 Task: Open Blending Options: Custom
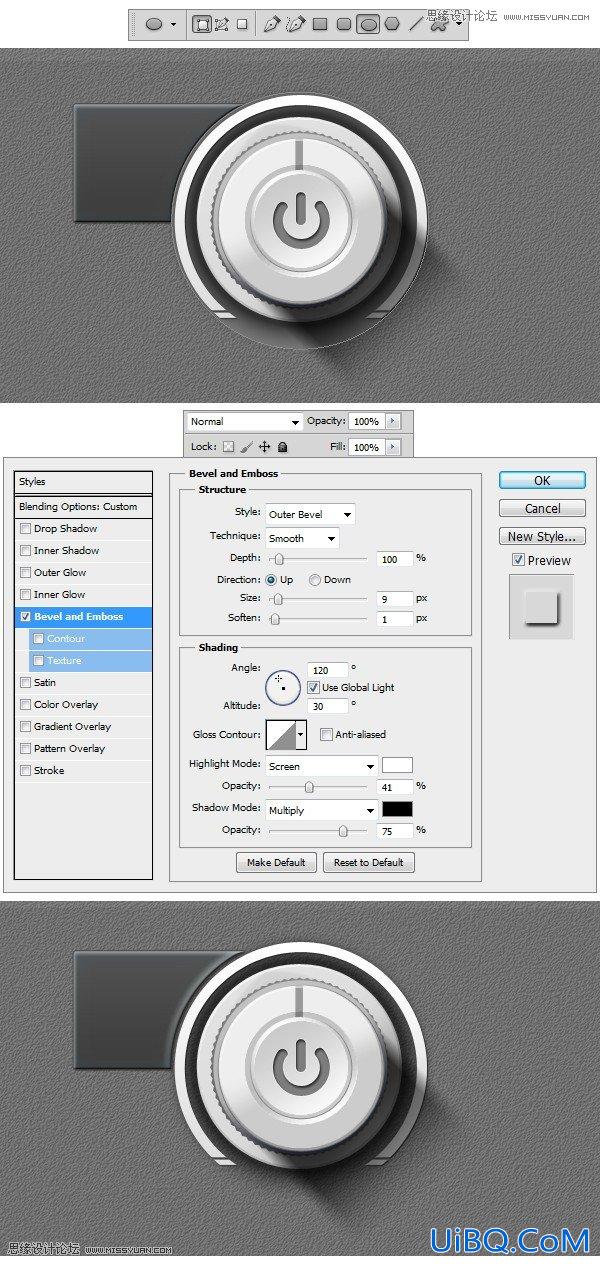pos(83,507)
